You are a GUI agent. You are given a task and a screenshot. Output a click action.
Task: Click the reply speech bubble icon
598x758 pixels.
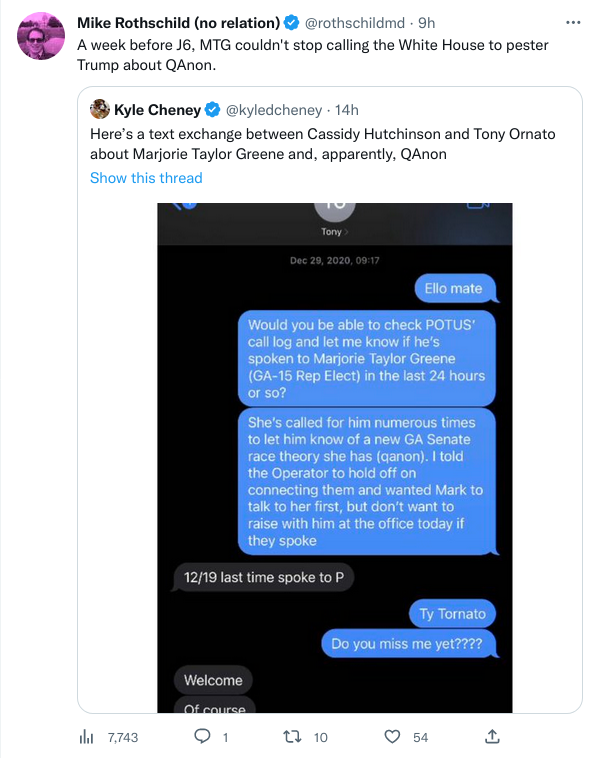pos(202,736)
